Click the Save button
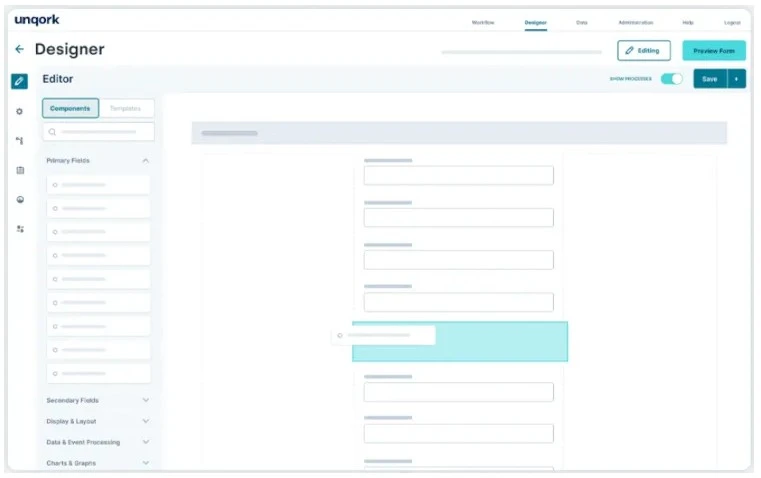This screenshot has height=478, width=761. click(x=710, y=79)
